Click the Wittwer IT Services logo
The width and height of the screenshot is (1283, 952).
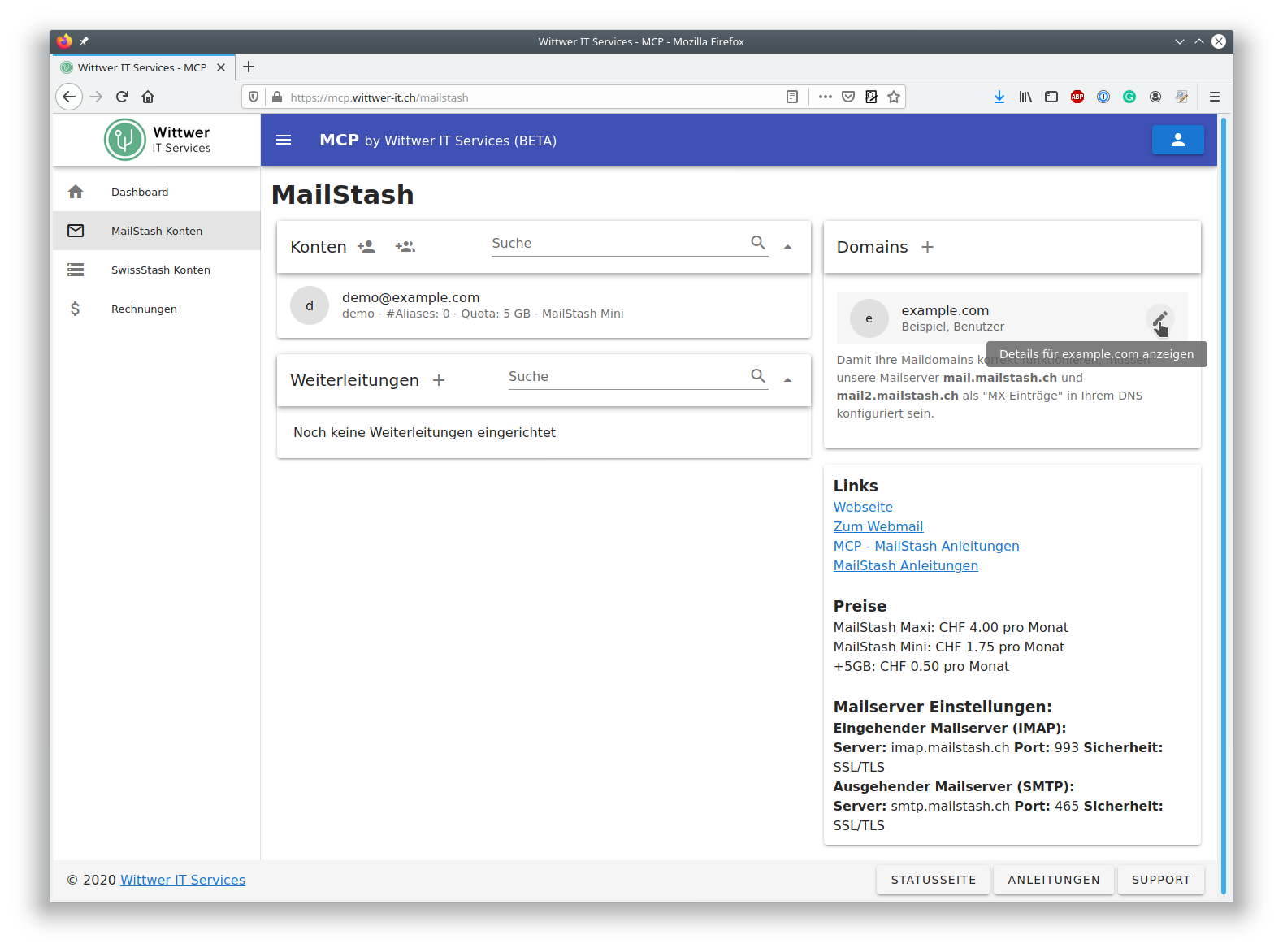coord(157,140)
